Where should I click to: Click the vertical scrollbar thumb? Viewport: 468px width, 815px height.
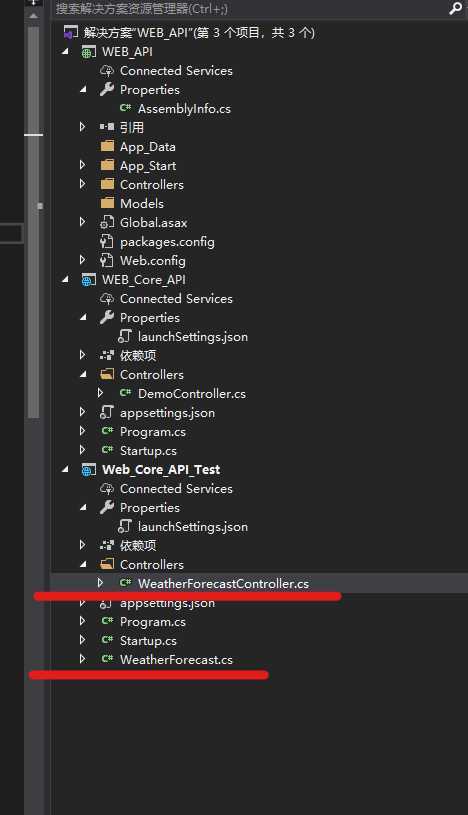click(33, 222)
